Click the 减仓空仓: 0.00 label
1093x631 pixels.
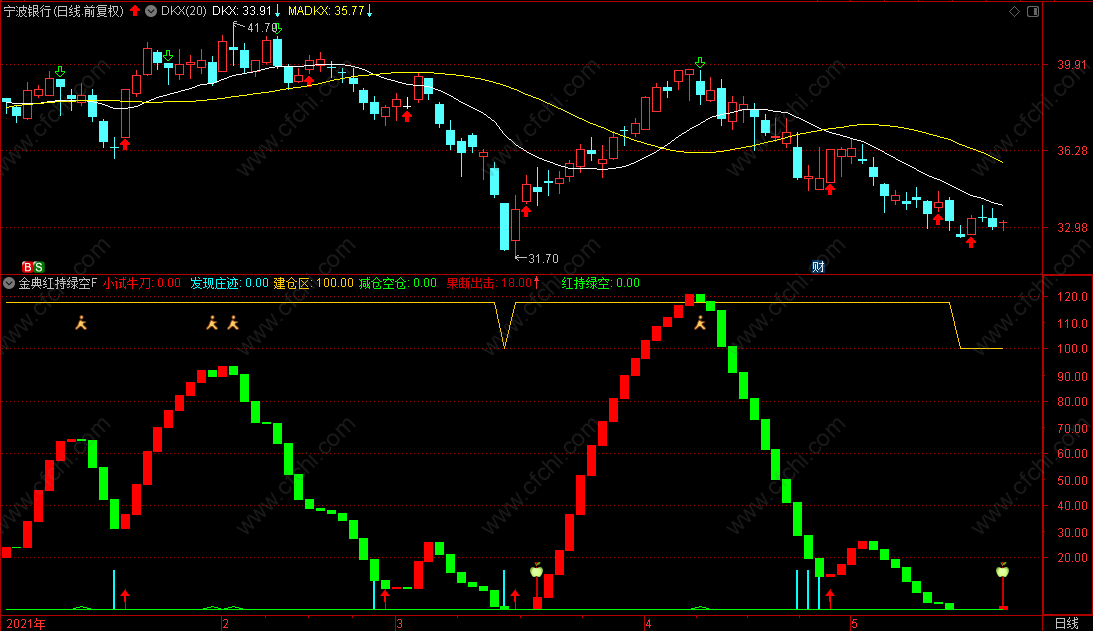[x=398, y=283]
